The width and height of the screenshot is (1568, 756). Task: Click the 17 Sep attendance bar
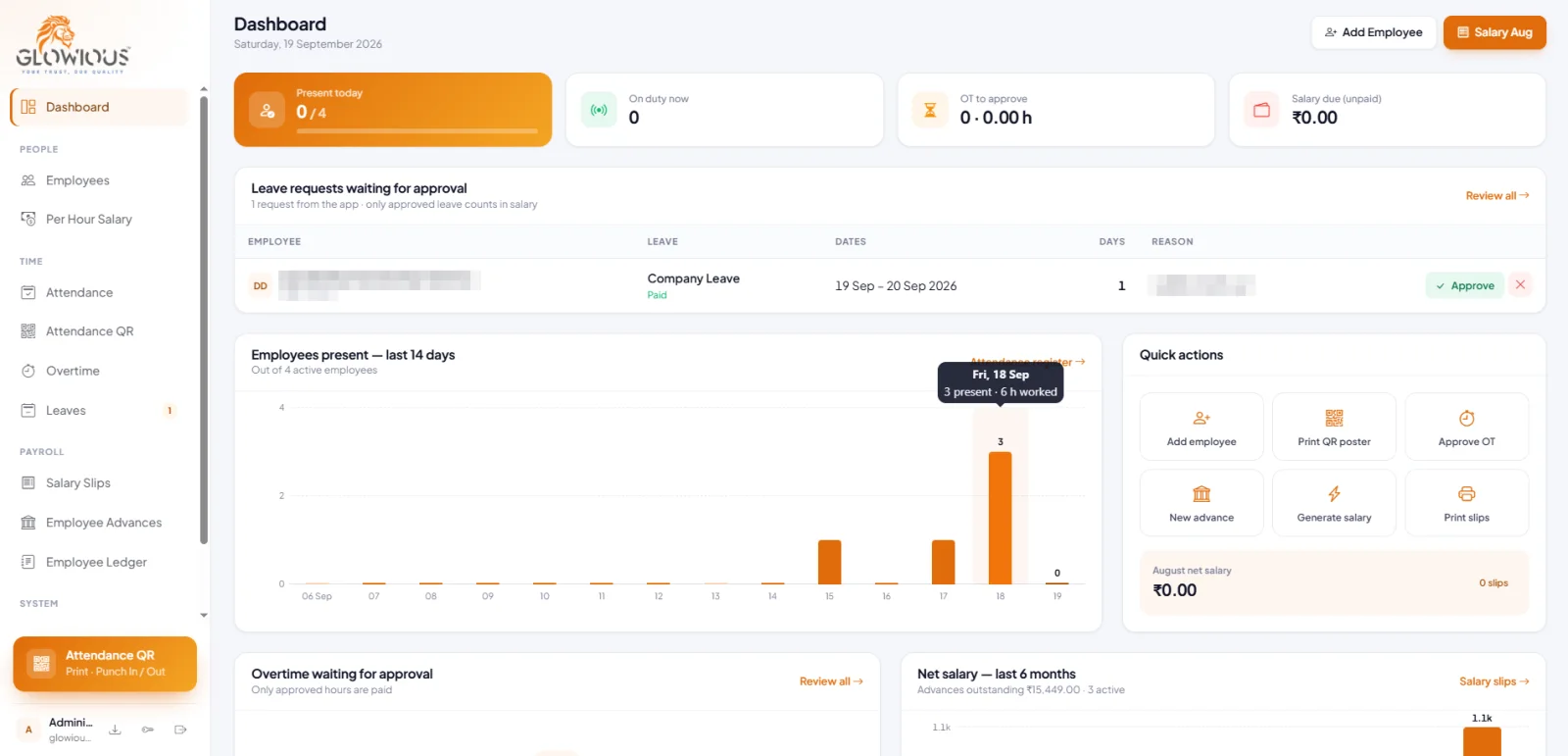tap(944, 562)
